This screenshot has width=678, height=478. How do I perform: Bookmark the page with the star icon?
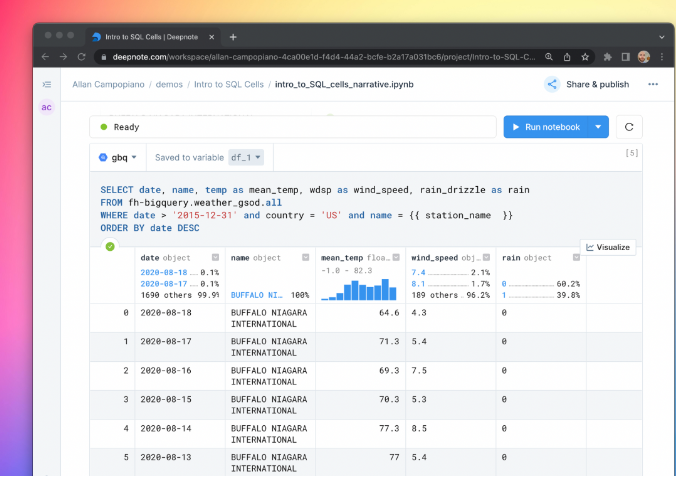pyautogui.click(x=585, y=57)
